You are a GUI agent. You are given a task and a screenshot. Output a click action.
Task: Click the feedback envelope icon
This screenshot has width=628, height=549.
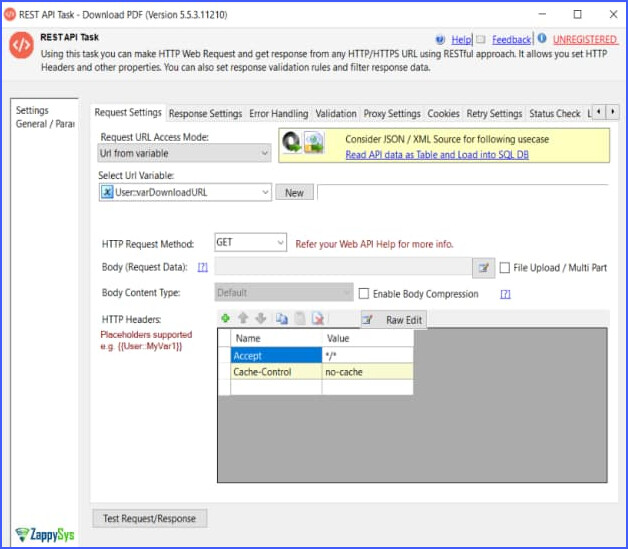tap(481, 39)
